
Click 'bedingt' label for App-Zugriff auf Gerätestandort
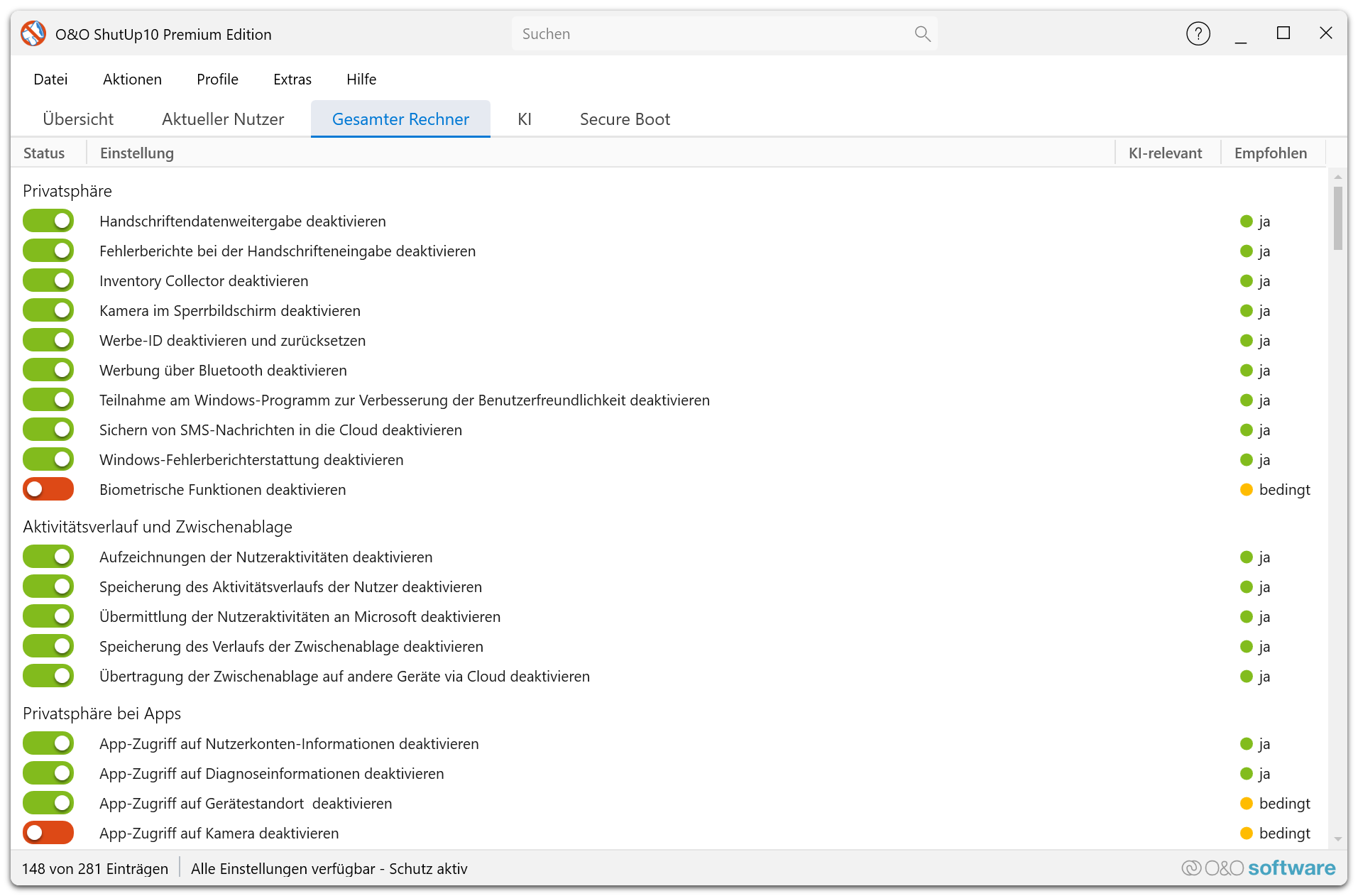(1284, 804)
